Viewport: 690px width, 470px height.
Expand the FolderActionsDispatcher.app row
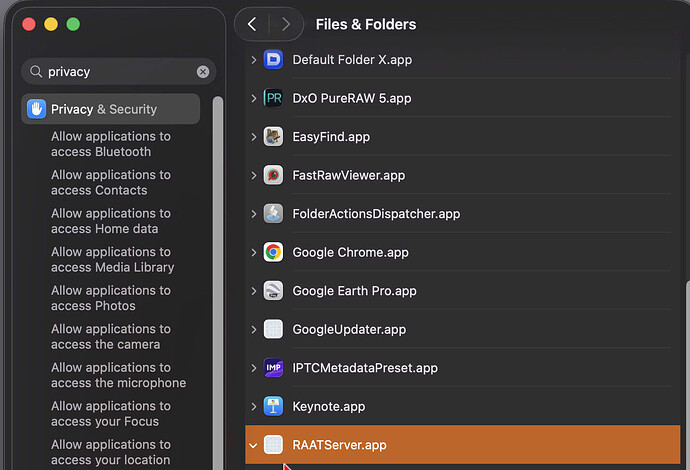point(254,214)
